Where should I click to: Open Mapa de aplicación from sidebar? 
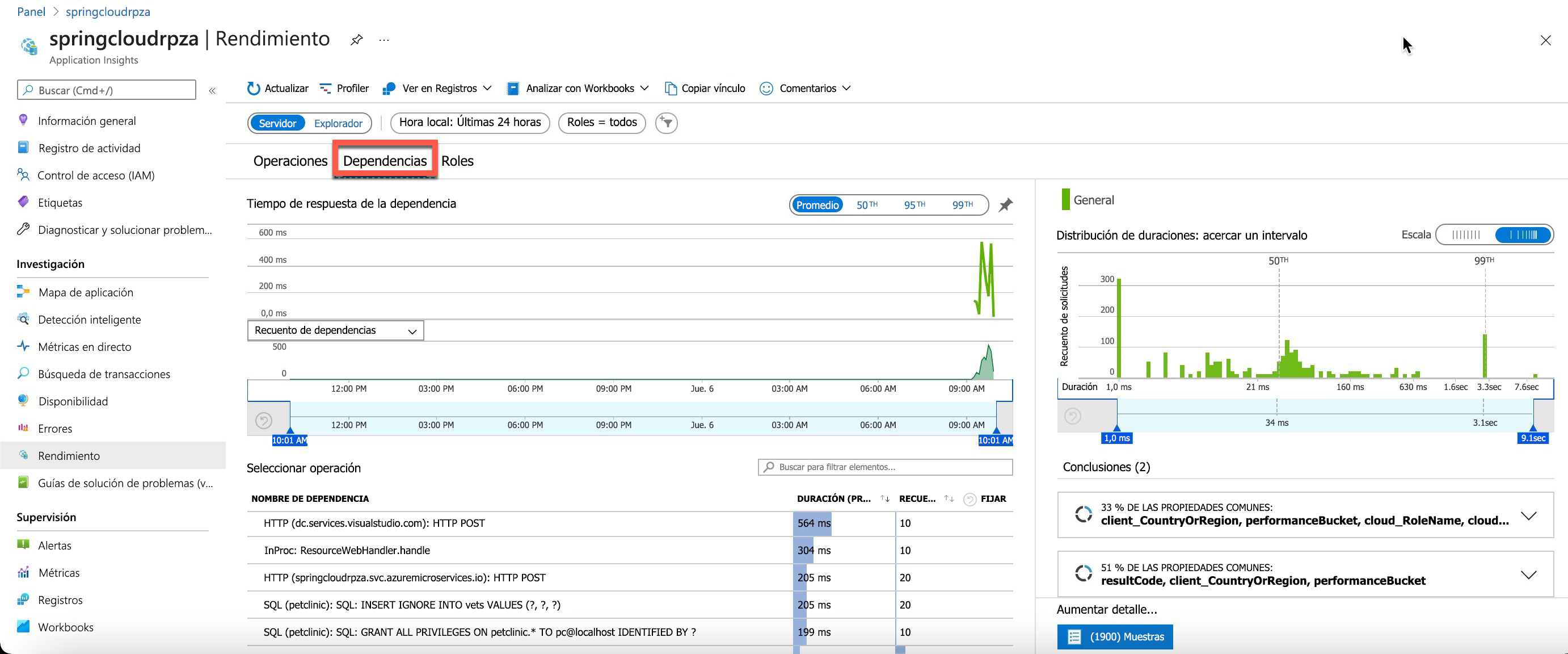click(85, 292)
